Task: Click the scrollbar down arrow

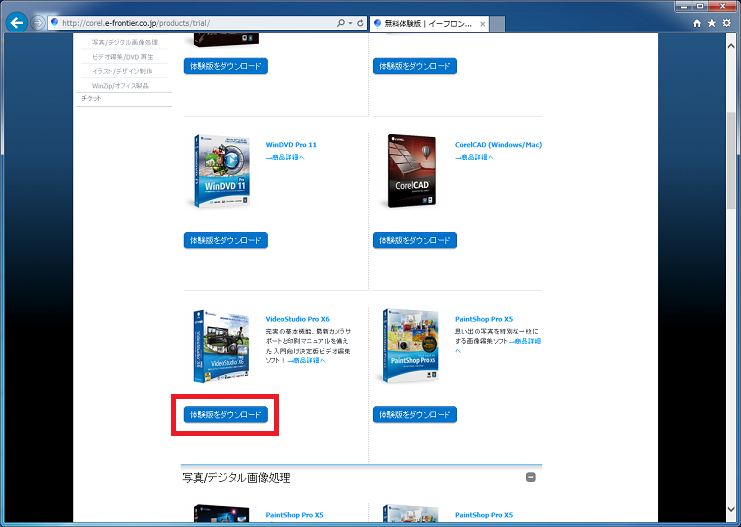Action: point(731,510)
